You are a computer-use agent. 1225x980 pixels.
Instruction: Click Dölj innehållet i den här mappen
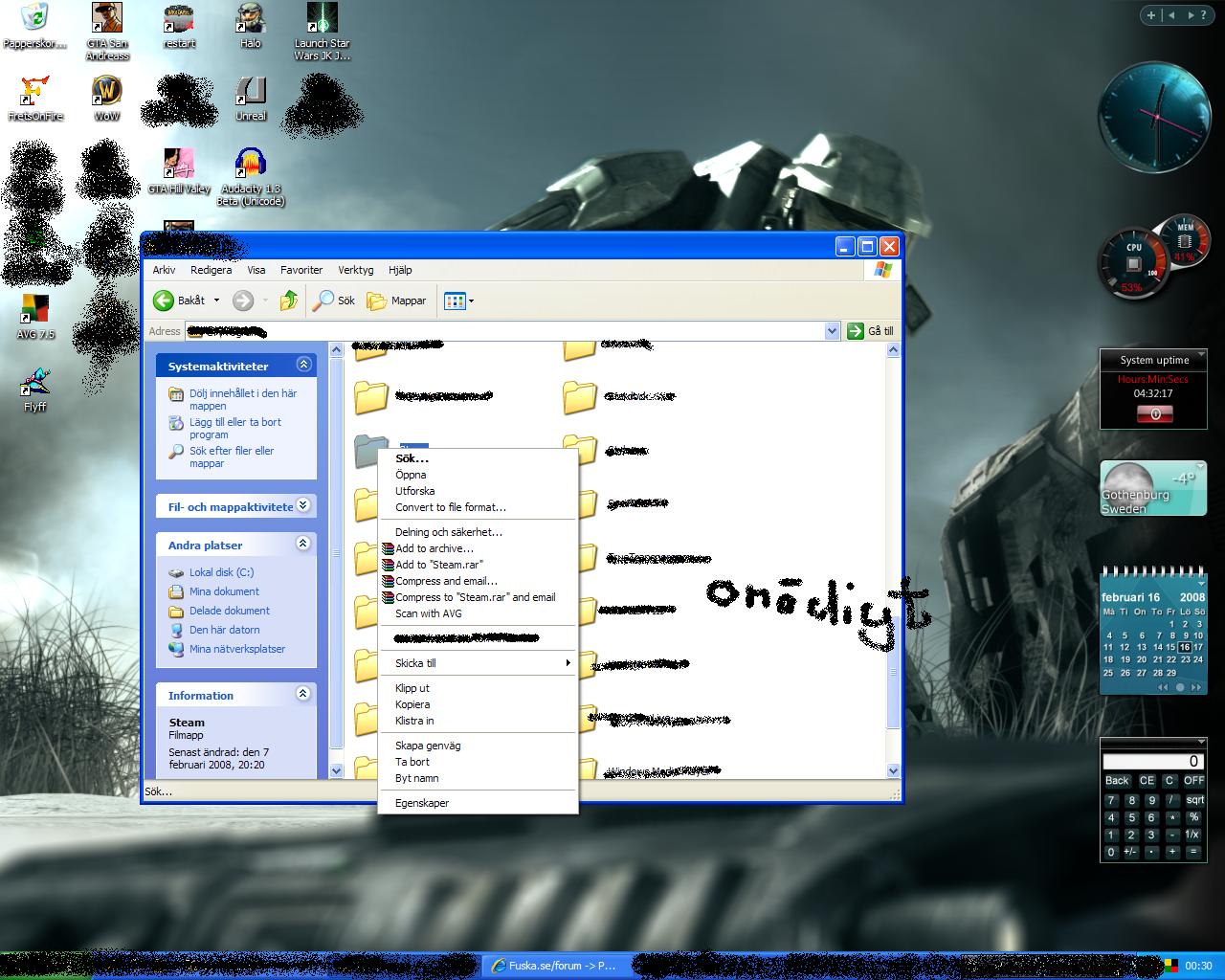point(243,399)
